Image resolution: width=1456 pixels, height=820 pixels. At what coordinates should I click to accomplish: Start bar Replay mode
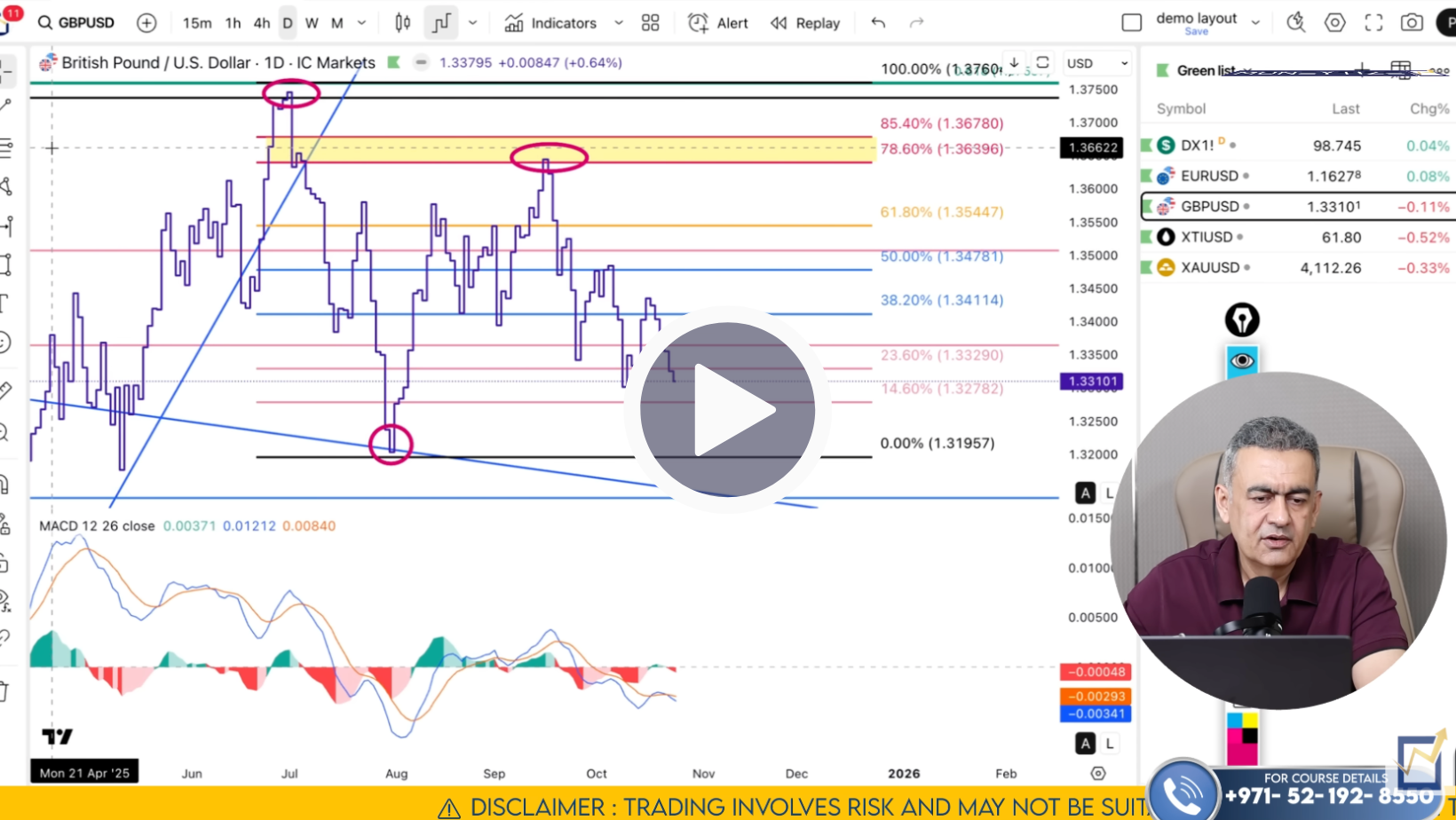tap(805, 23)
